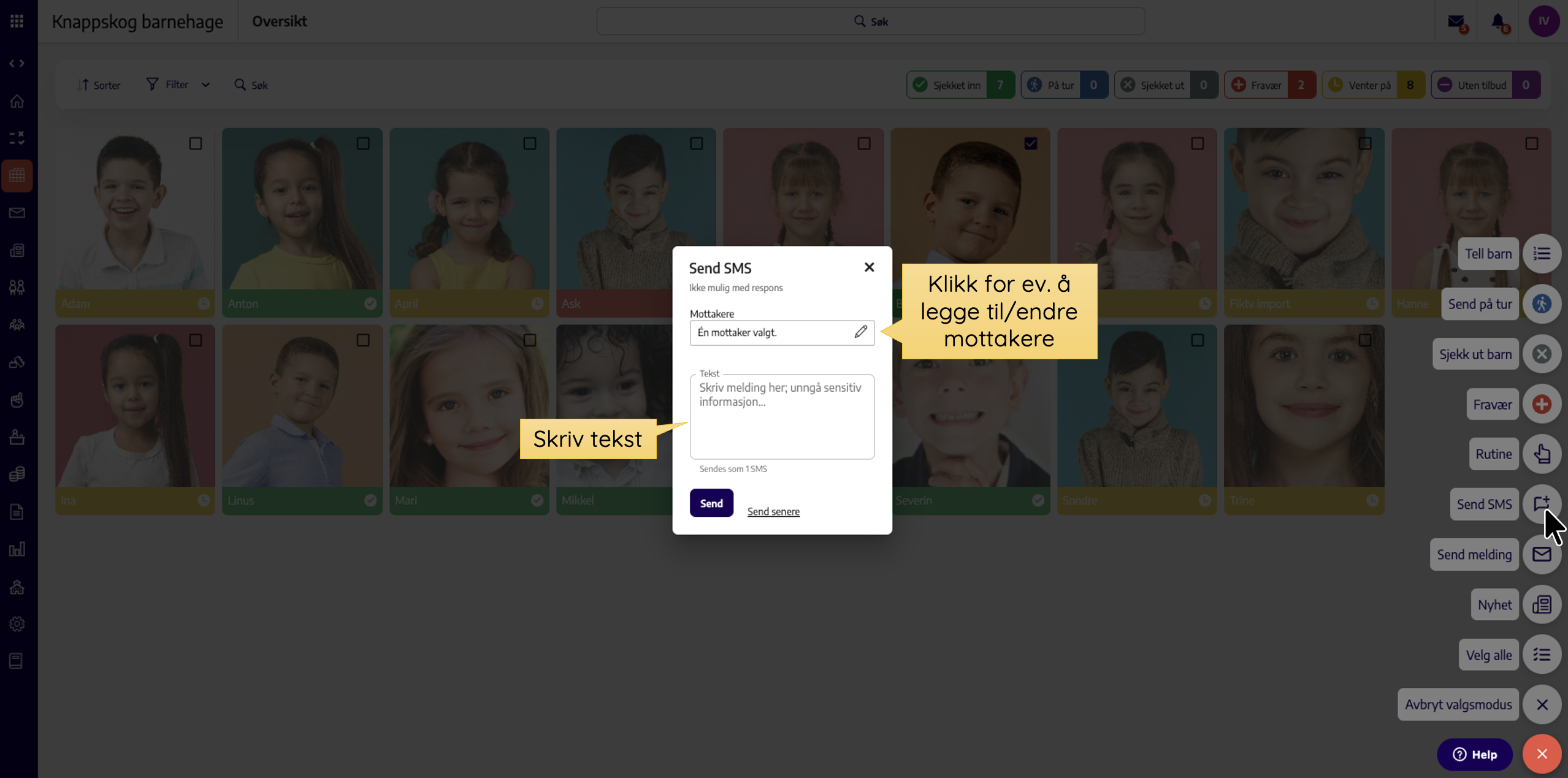Select the På tur status filter
This screenshot has width=1568, height=778.
[x=1064, y=85]
